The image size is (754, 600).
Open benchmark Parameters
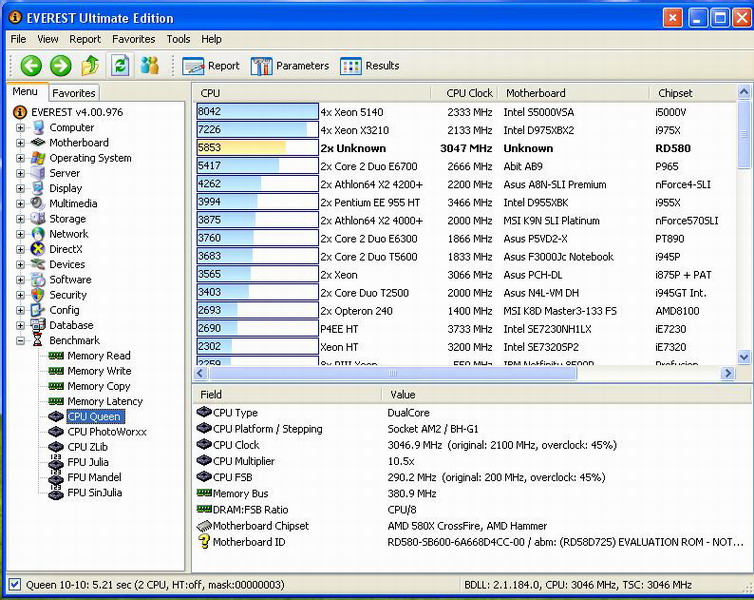pyautogui.click(x=289, y=66)
